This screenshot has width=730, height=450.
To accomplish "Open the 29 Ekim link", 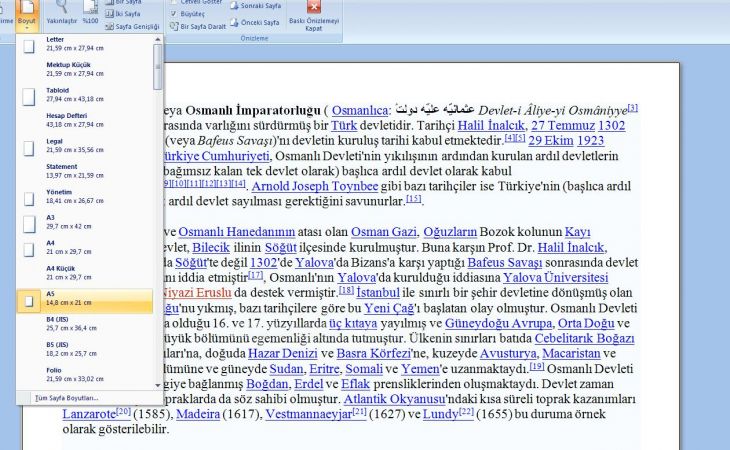I will 551,141.
